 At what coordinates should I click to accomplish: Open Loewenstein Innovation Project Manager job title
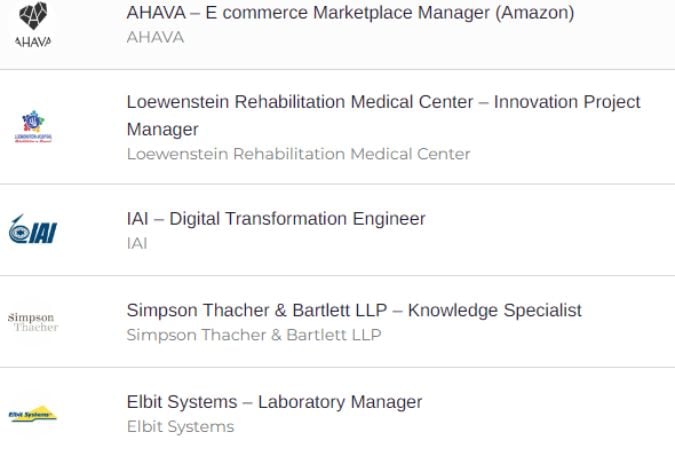[383, 115]
